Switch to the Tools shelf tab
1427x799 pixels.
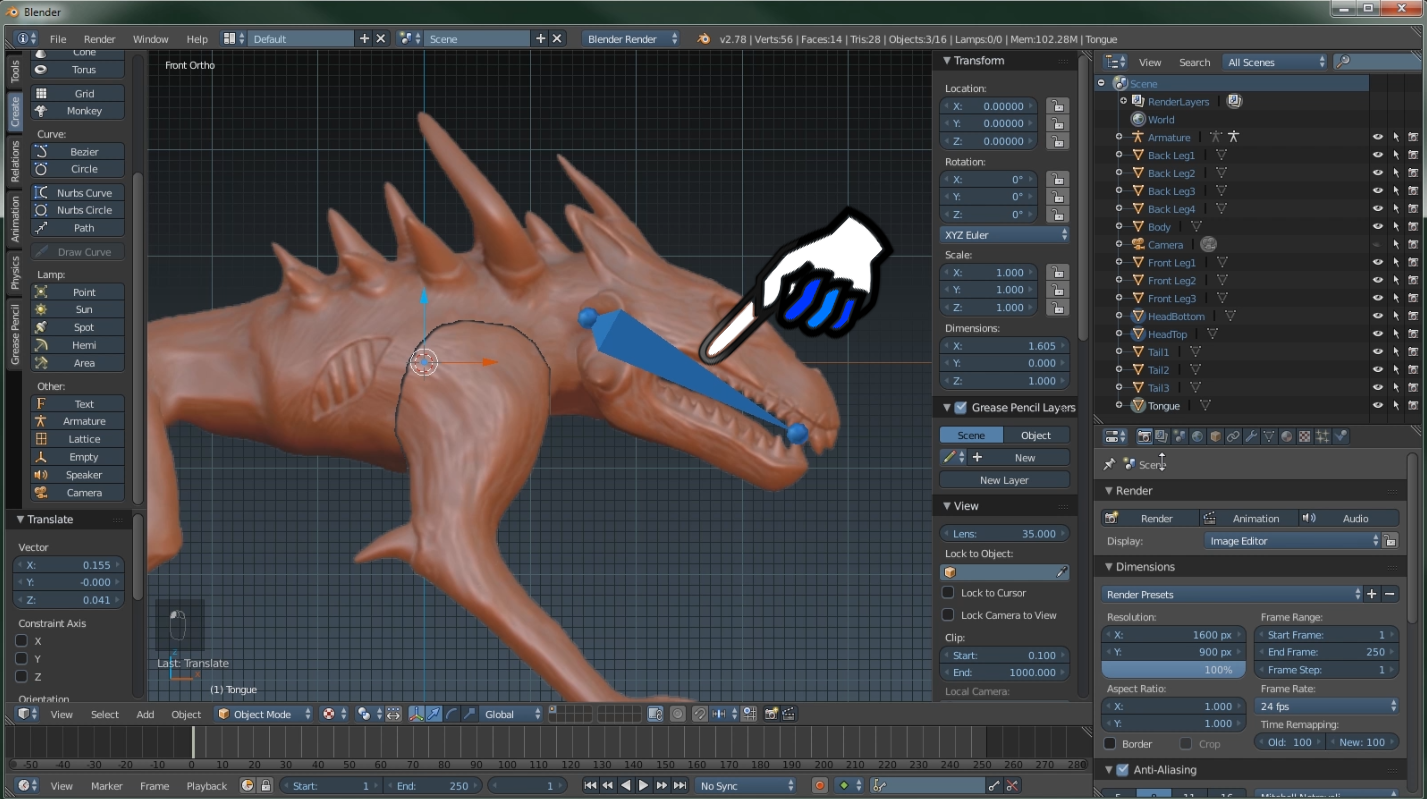(14, 70)
